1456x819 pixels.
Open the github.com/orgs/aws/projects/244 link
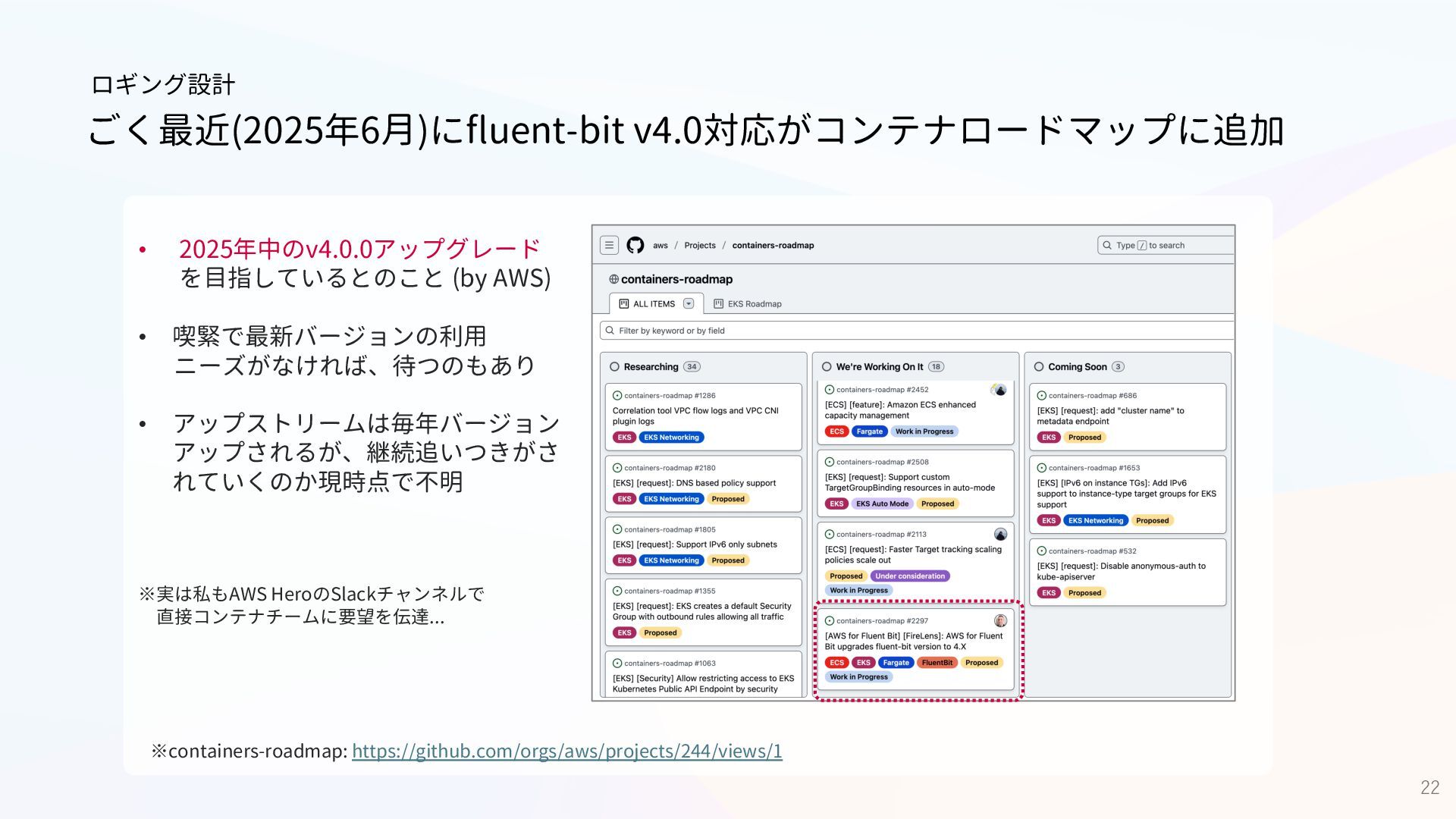[567, 751]
